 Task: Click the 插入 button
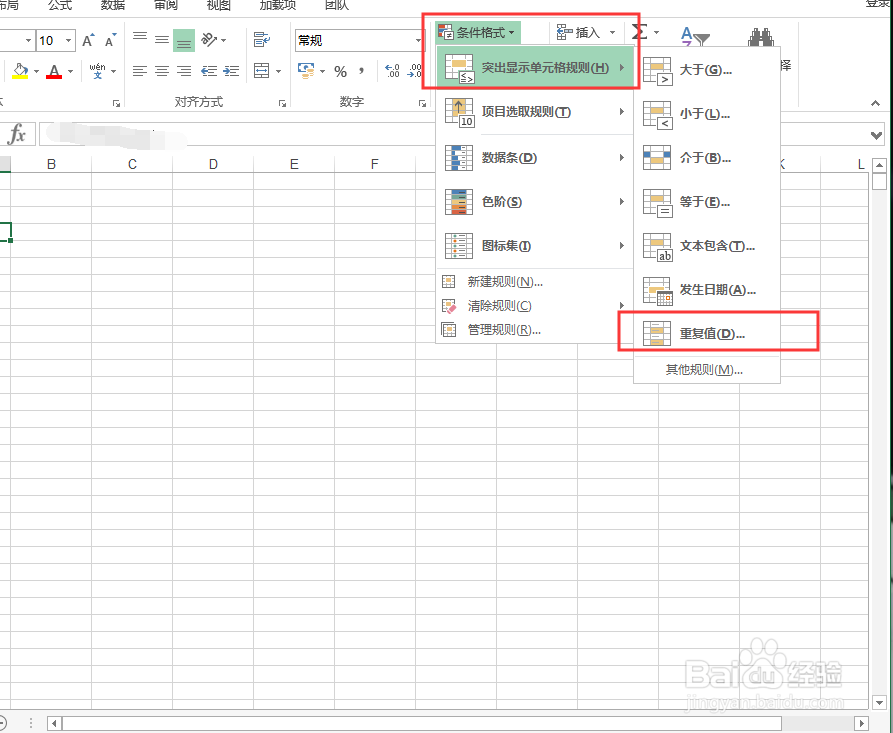577,32
